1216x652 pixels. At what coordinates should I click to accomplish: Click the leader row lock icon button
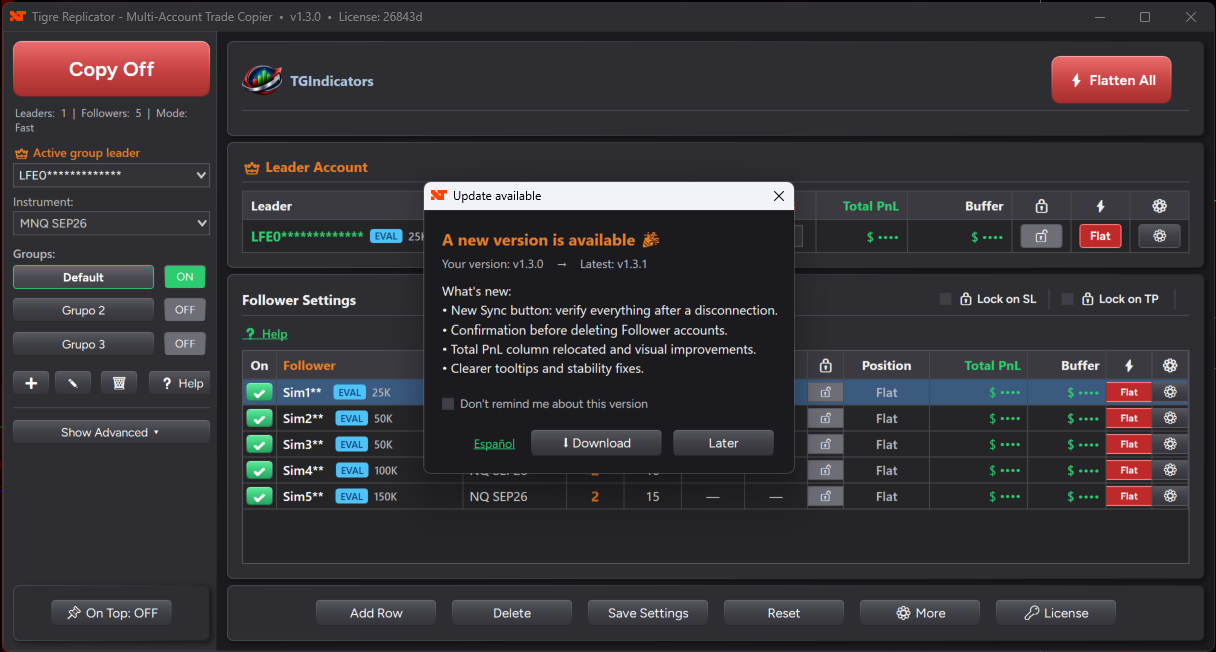(1041, 236)
